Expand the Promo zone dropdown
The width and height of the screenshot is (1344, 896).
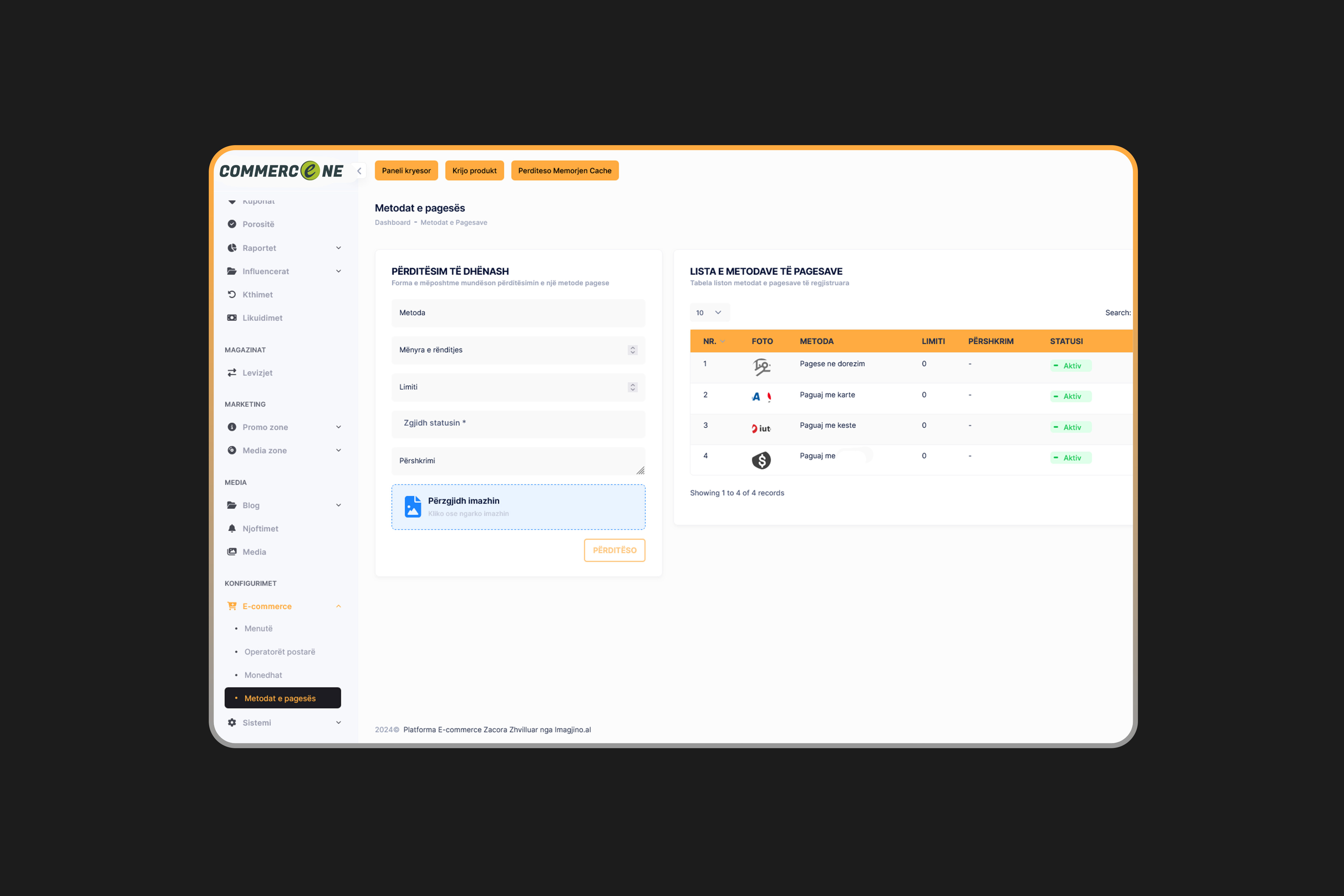[339, 427]
